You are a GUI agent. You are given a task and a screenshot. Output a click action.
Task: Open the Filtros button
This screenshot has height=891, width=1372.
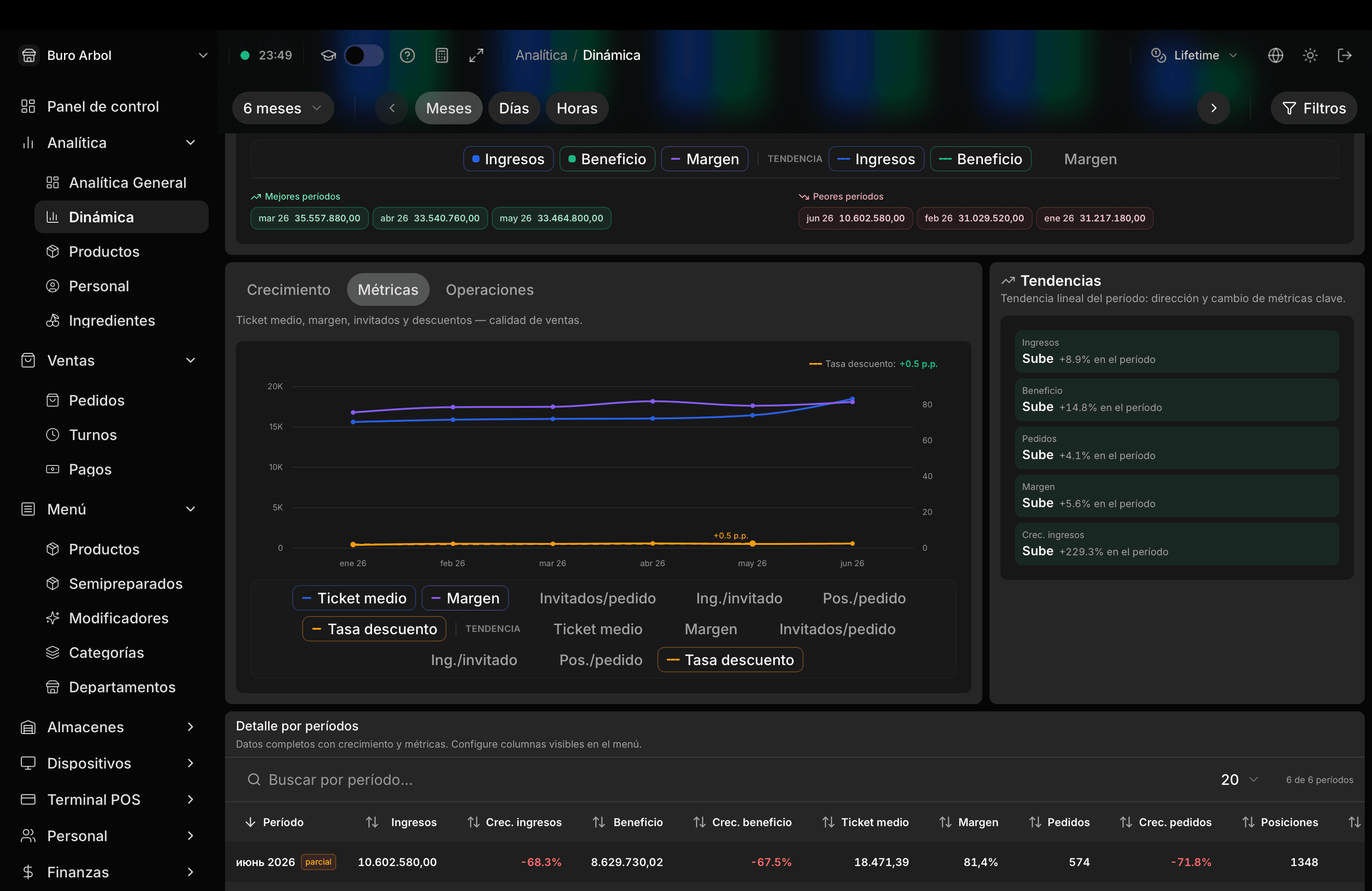(x=1314, y=108)
